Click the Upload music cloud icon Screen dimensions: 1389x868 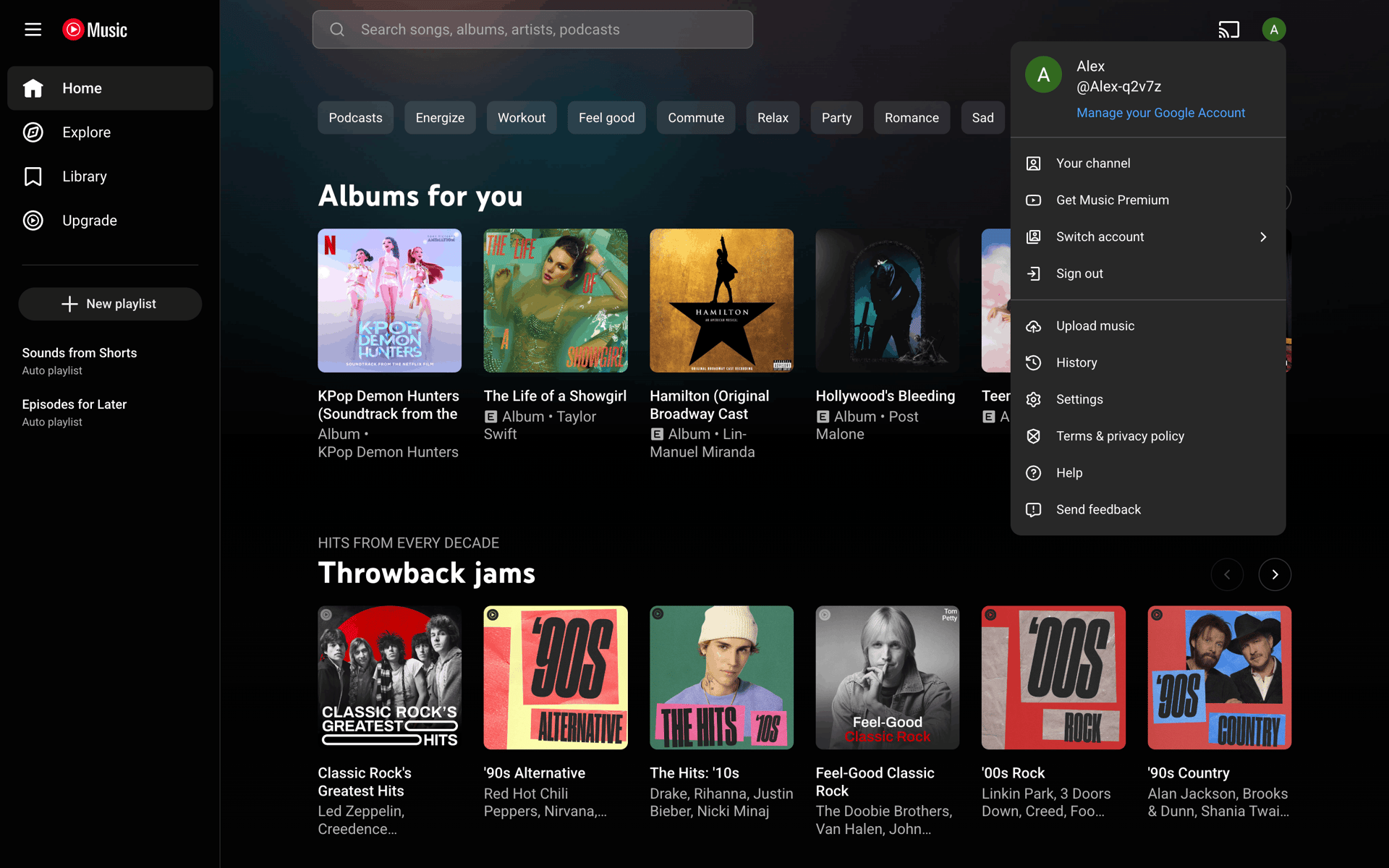pos(1033,326)
